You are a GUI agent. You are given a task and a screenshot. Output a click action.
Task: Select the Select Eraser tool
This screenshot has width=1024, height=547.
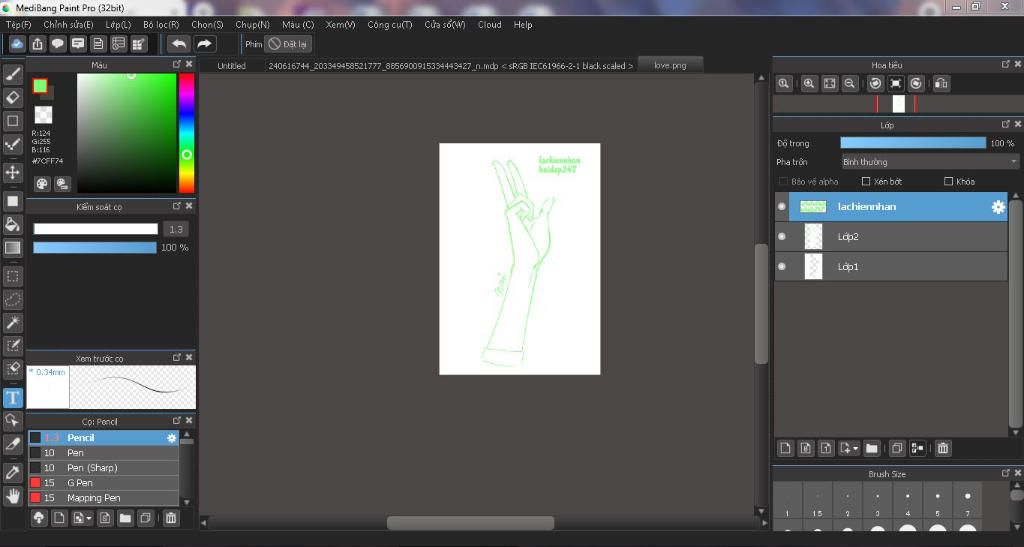(12, 368)
